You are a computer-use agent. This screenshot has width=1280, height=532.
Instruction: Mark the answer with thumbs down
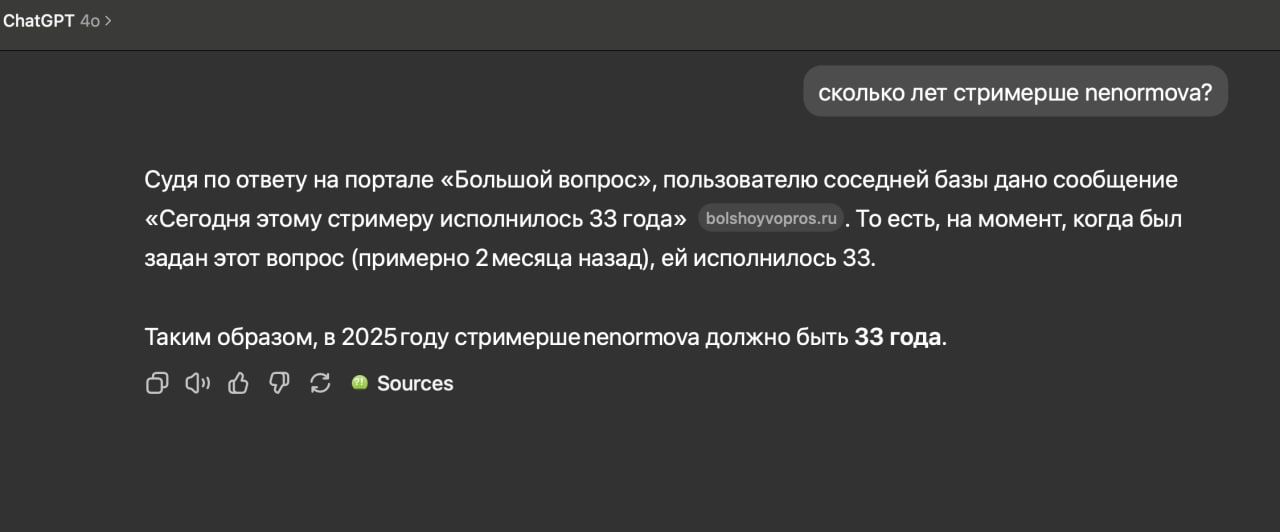[280, 383]
